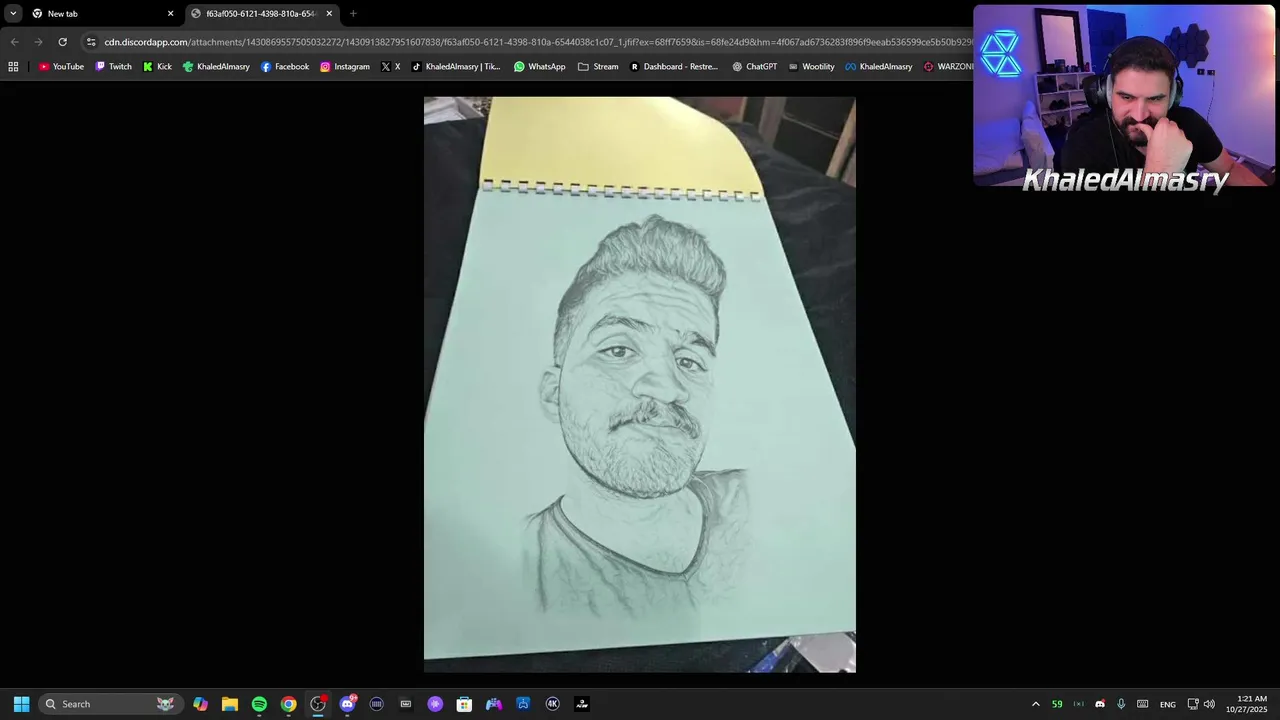Open OBS Studio from the taskbar
Image resolution: width=1280 pixels, height=720 pixels.
coord(318,704)
